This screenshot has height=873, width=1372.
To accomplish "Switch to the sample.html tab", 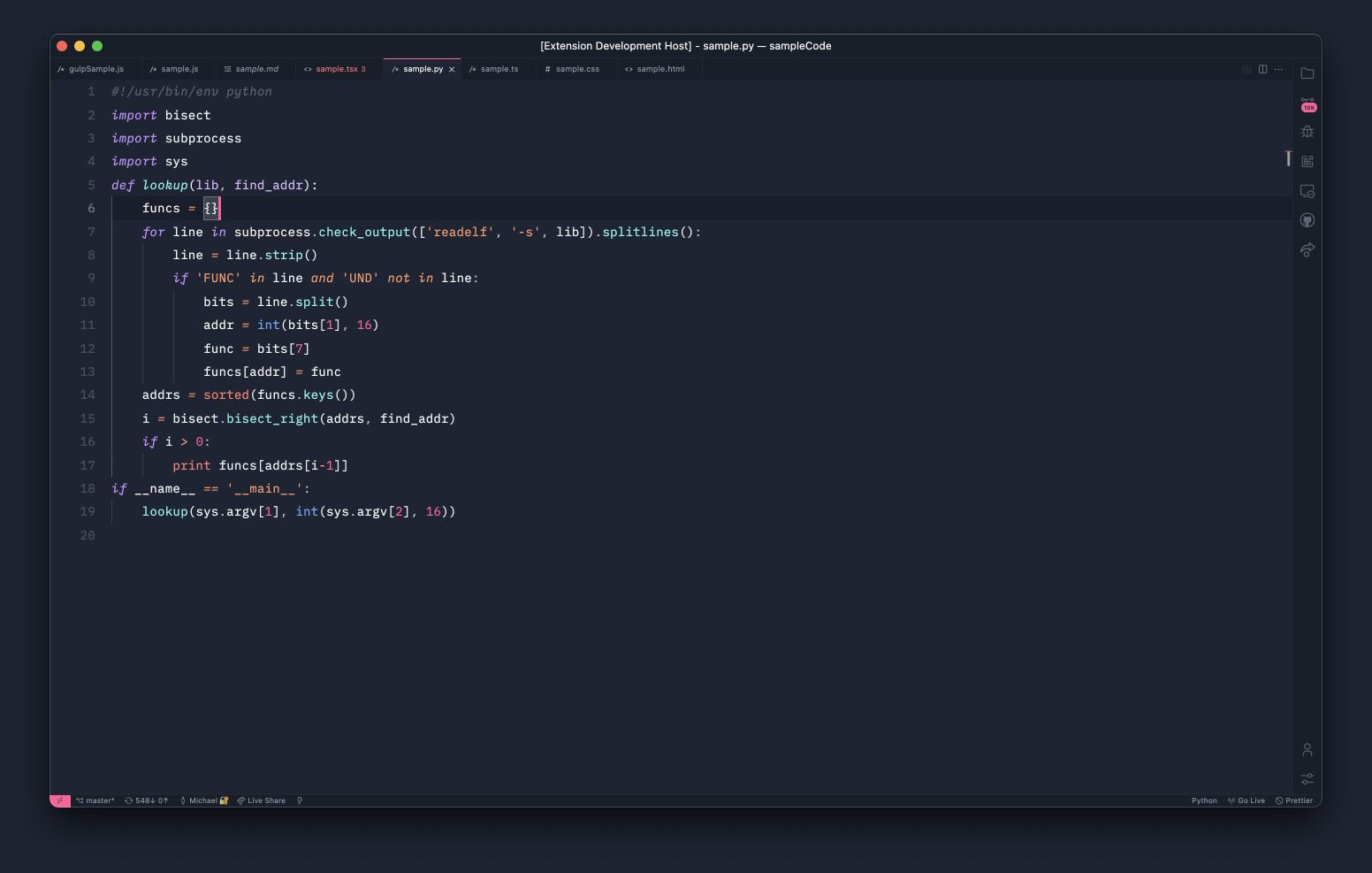I will click(659, 69).
